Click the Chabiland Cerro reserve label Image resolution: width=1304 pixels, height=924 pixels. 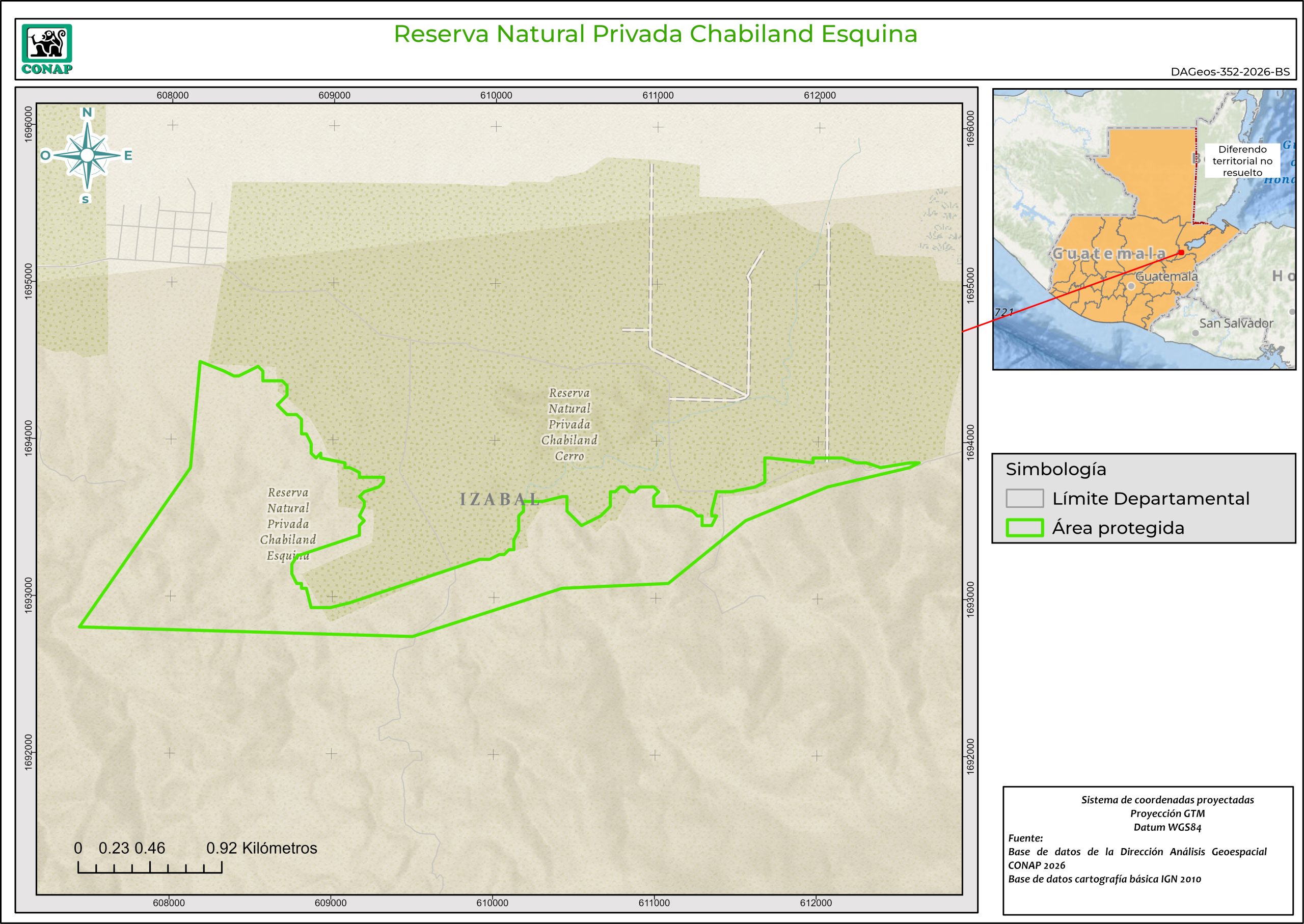[x=569, y=424]
